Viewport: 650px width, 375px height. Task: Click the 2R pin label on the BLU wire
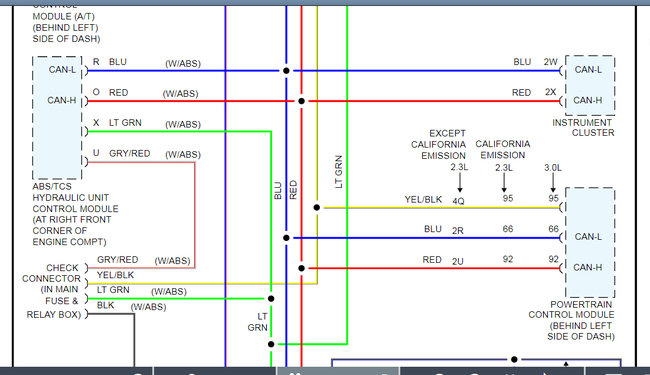[458, 230]
